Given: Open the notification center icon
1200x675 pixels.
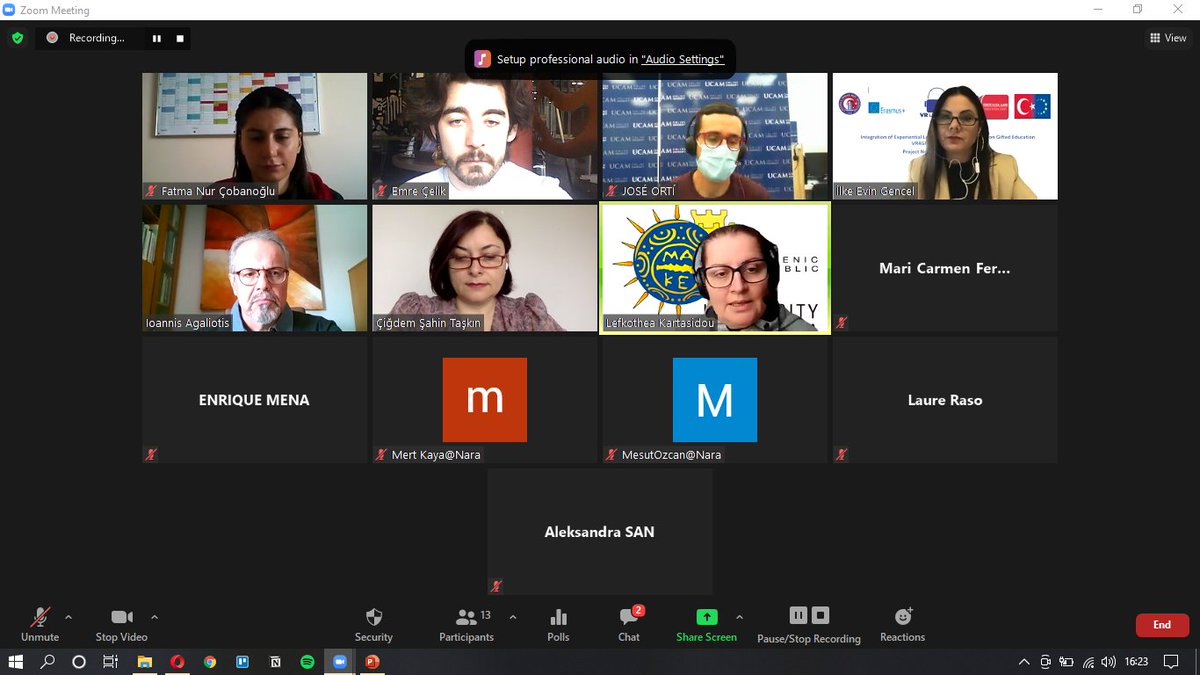Looking at the screenshot, I should [x=1171, y=662].
